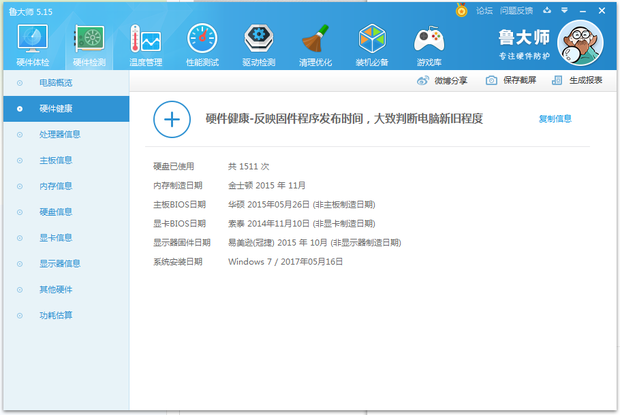Open 问题反馈 feedback link
Screen dimensions: 620x415
pyautogui.click(x=516, y=11)
